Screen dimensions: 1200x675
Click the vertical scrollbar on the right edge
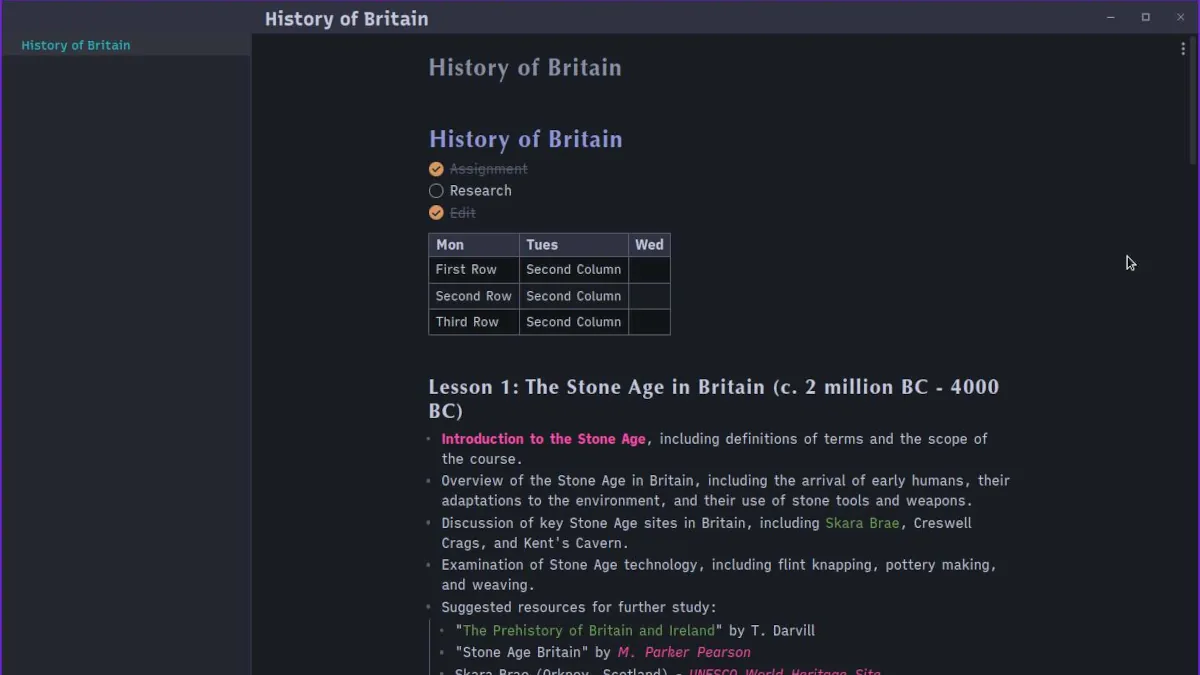1193,100
